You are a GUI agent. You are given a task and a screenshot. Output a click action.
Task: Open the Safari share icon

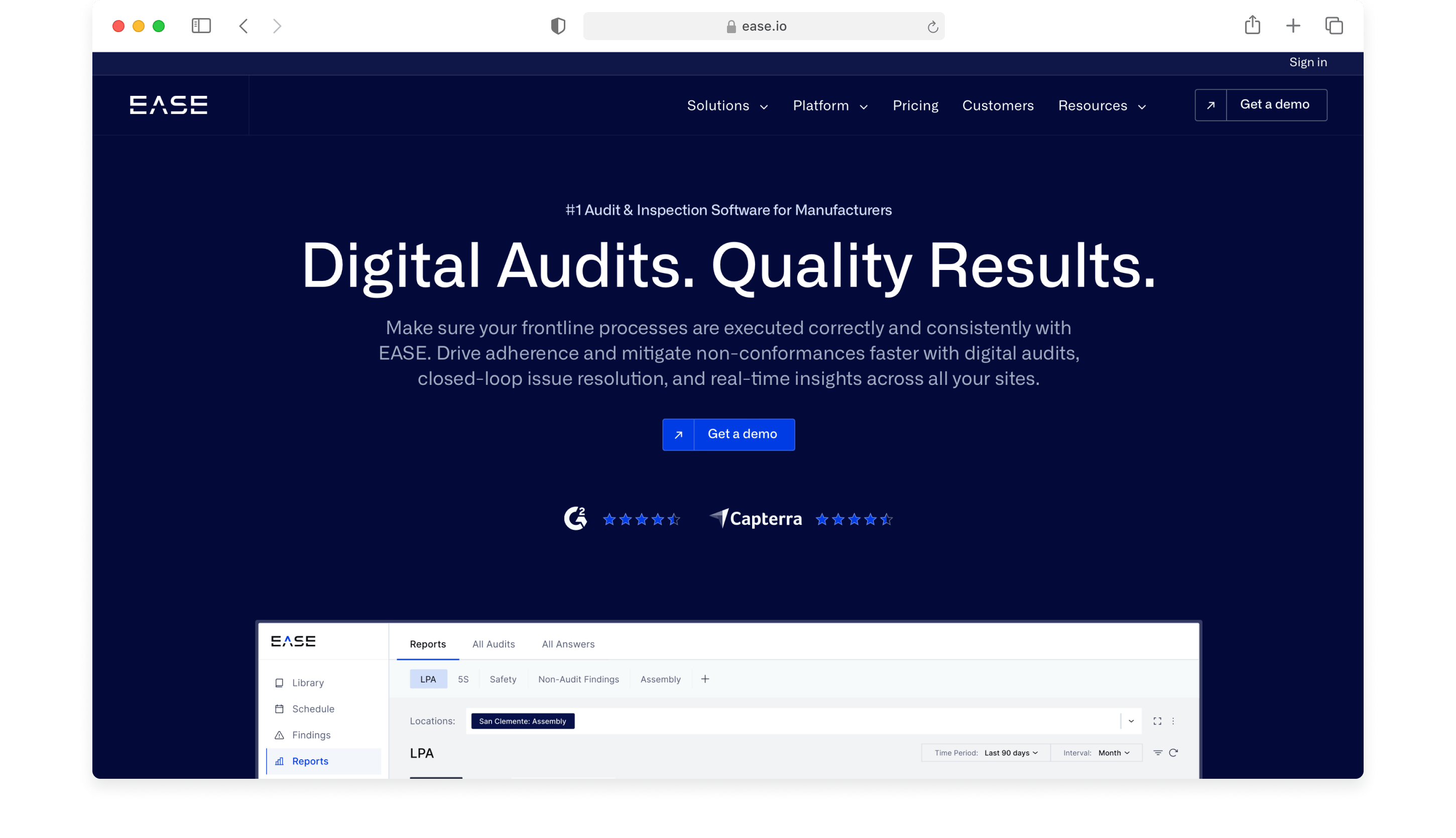[1252, 25]
